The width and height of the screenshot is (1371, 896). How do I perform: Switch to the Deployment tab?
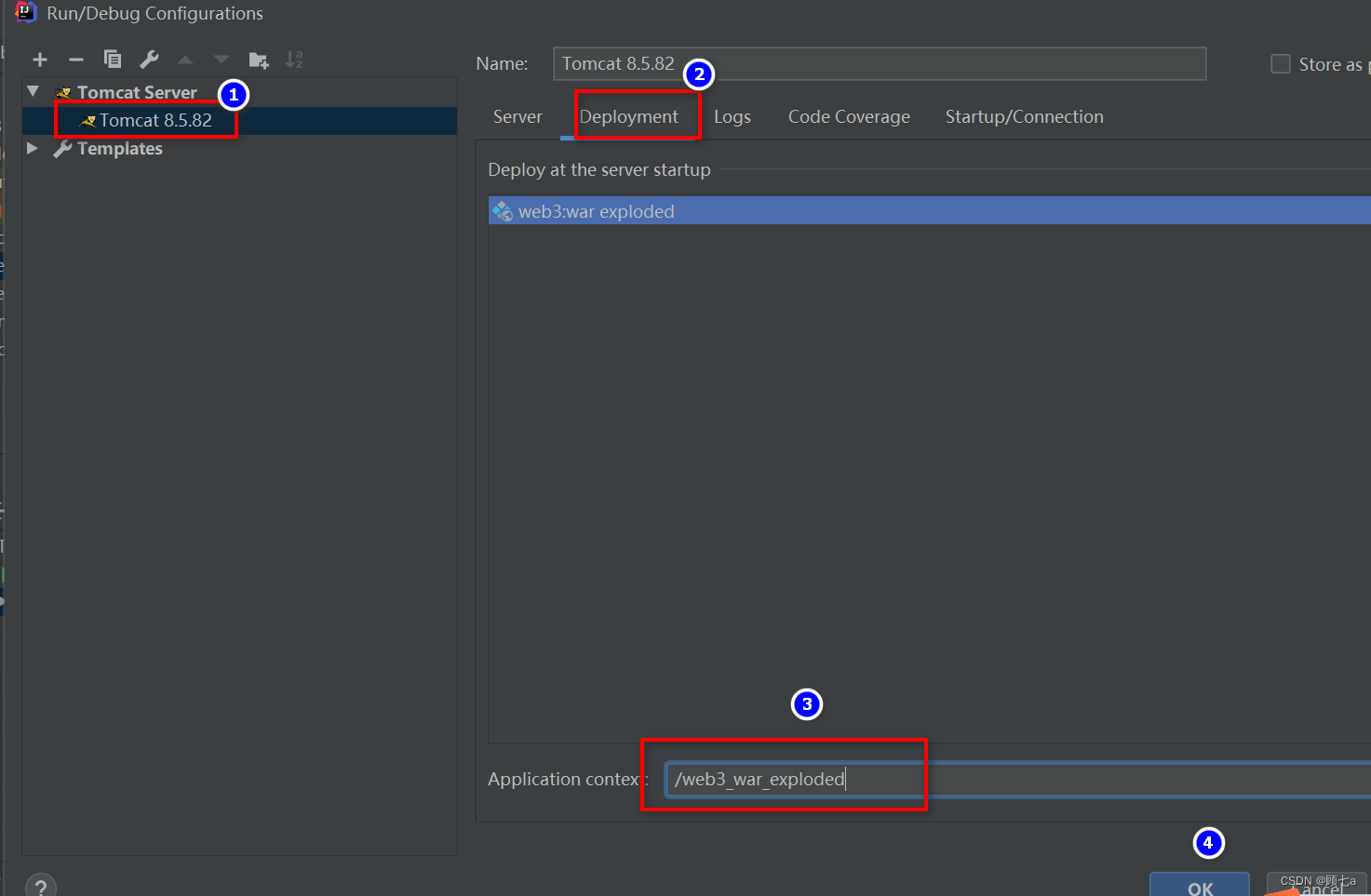click(628, 116)
